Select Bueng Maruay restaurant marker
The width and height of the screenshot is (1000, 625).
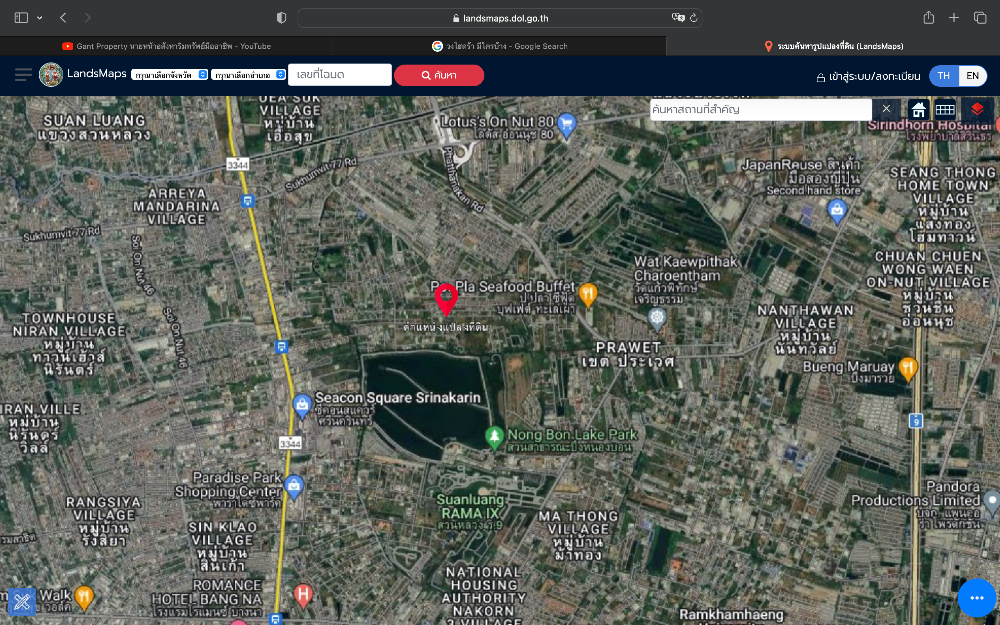[908, 368]
